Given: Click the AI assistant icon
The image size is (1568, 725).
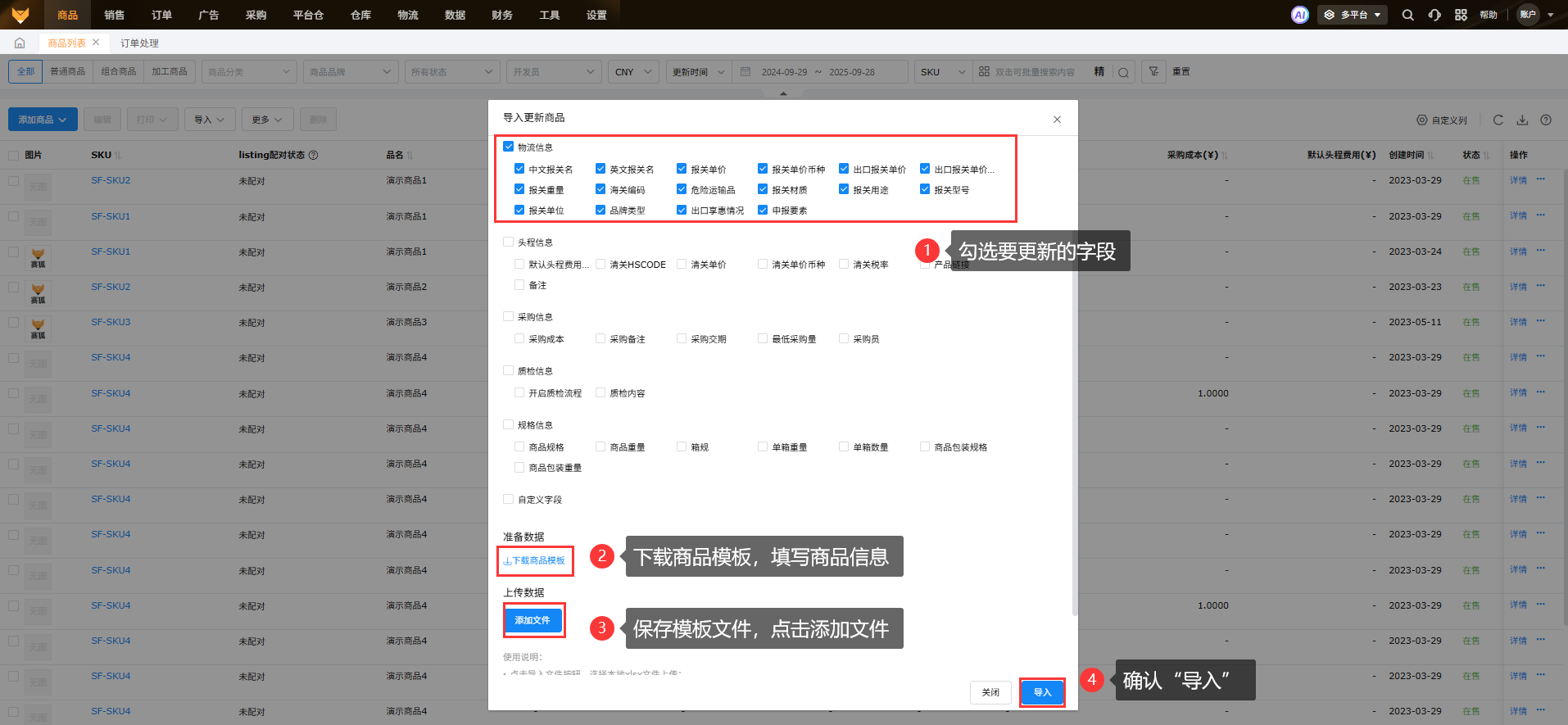Looking at the screenshot, I should (1299, 15).
